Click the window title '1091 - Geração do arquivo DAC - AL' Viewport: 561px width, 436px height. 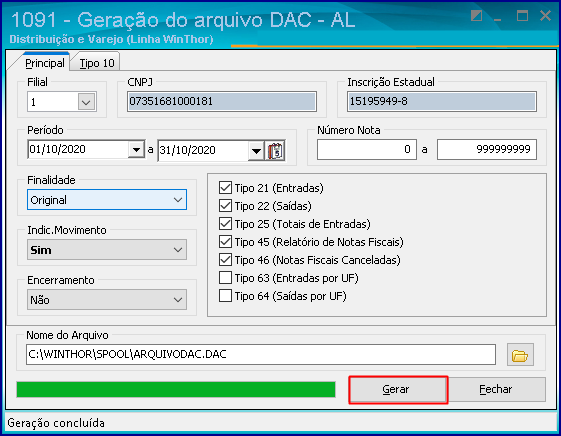(183, 20)
